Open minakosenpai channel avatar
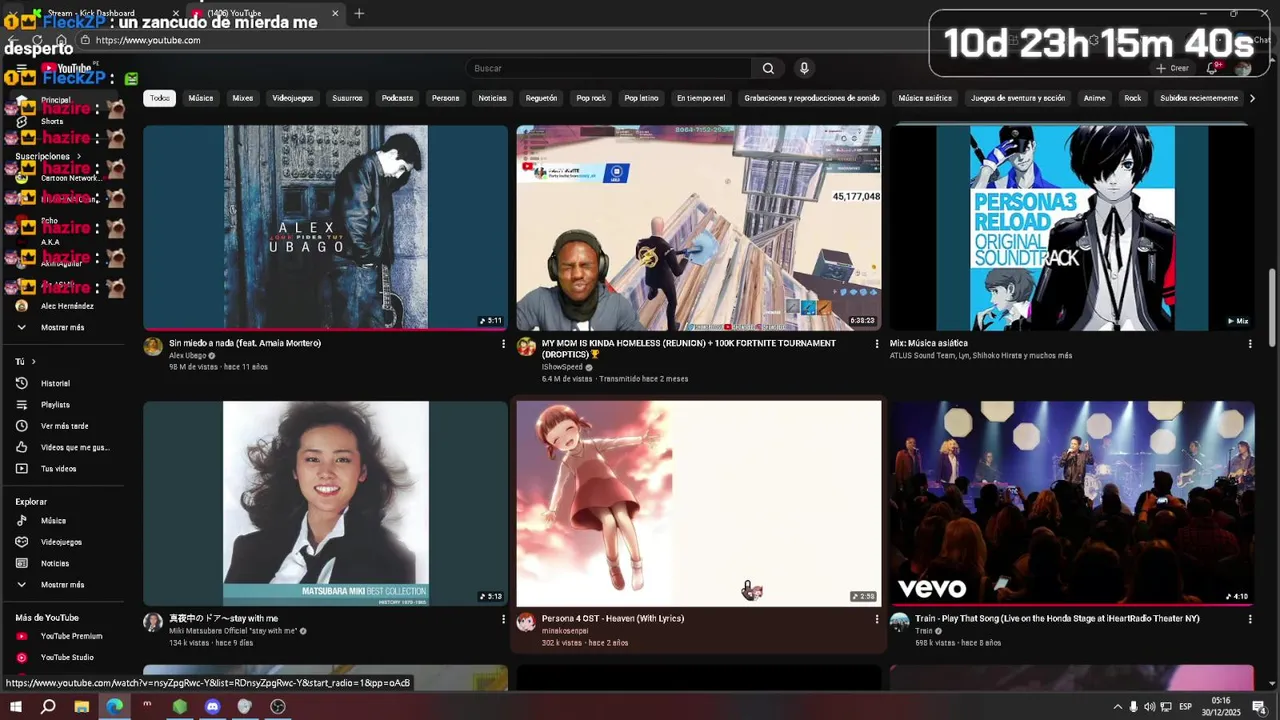 (x=526, y=622)
